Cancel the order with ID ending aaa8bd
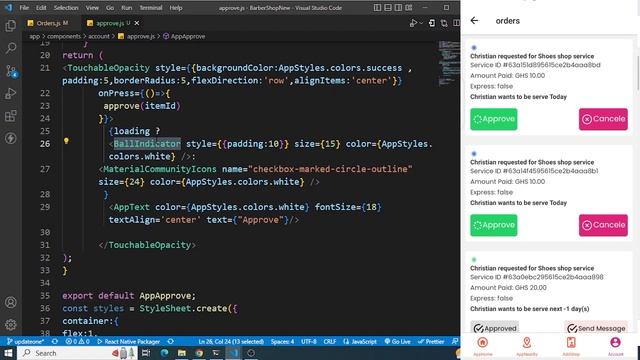This screenshot has height=360, width=640. (603, 119)
